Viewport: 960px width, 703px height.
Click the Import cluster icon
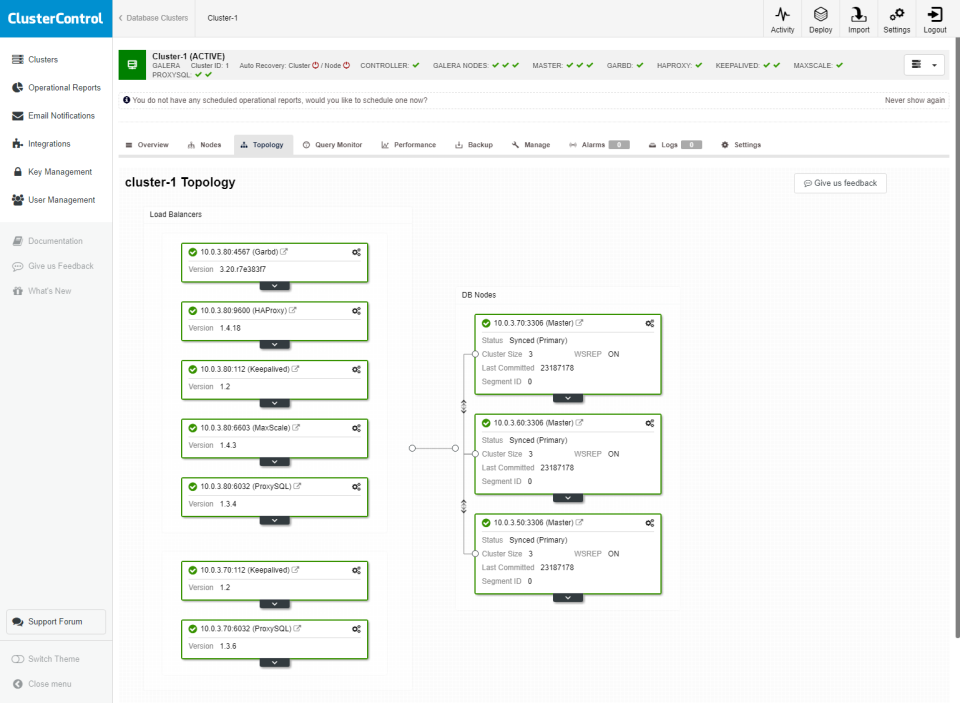tap(858, 20)
